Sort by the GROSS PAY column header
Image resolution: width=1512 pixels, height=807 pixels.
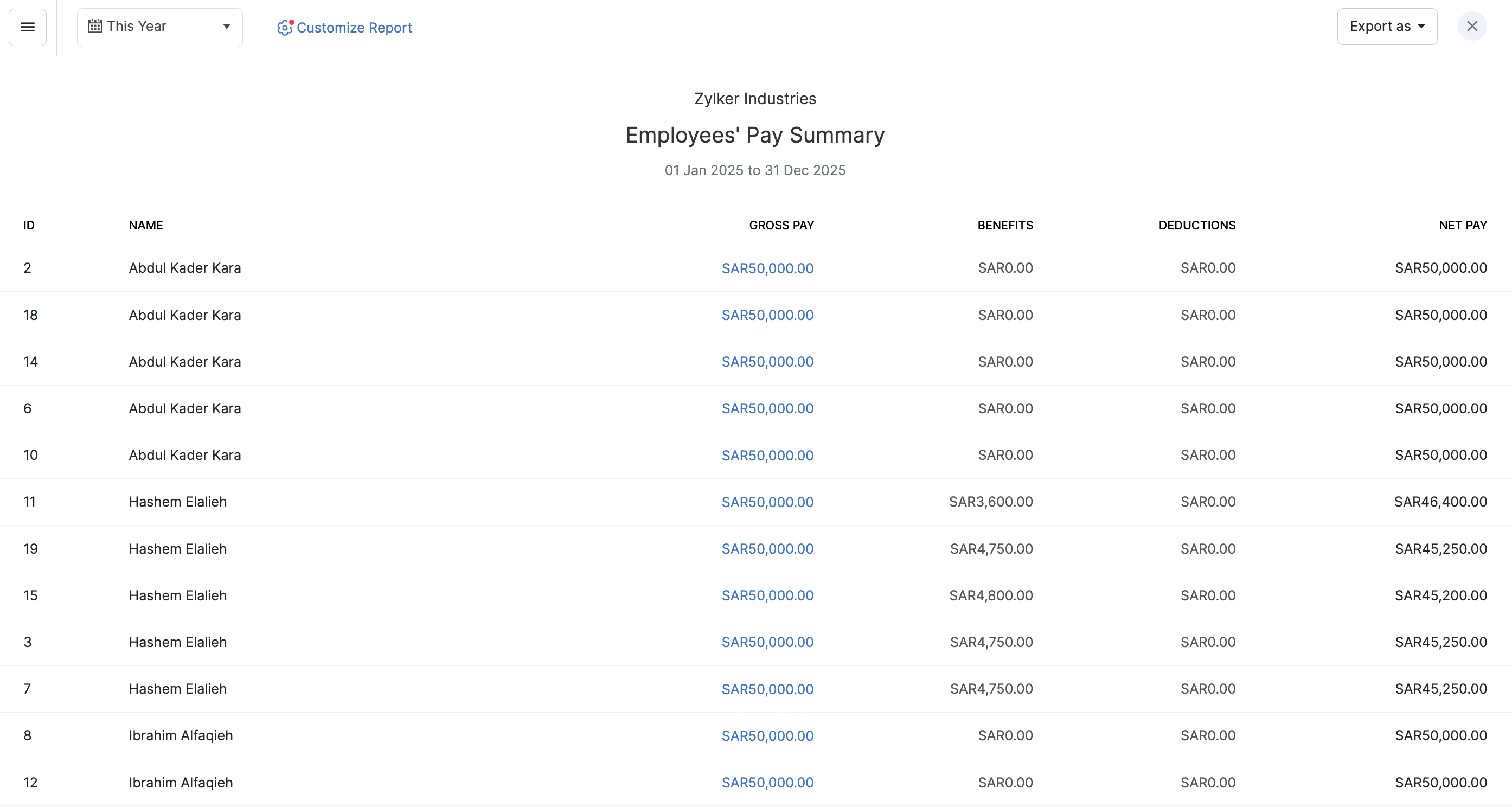point(781,226)
